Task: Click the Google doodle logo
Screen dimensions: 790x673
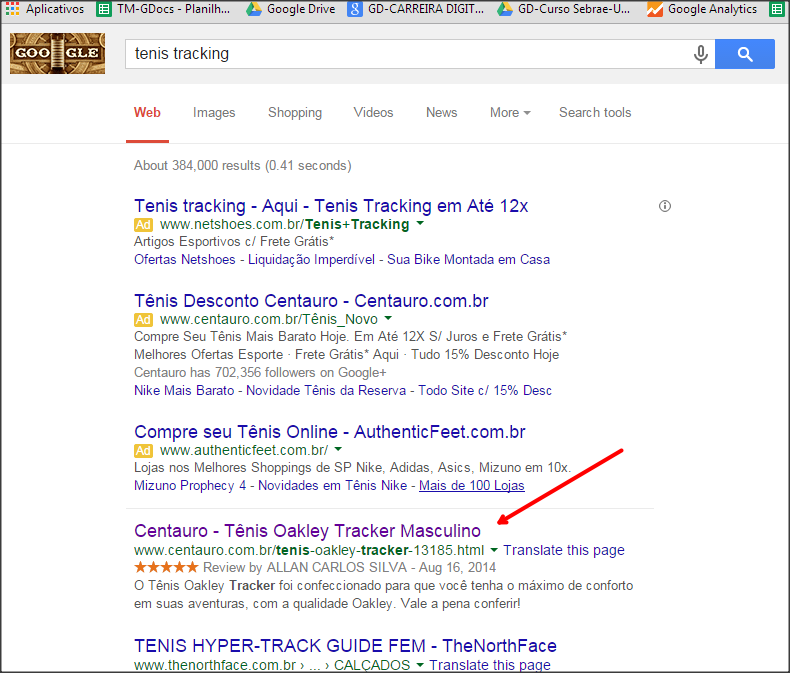Action: (x=57, y=54)
